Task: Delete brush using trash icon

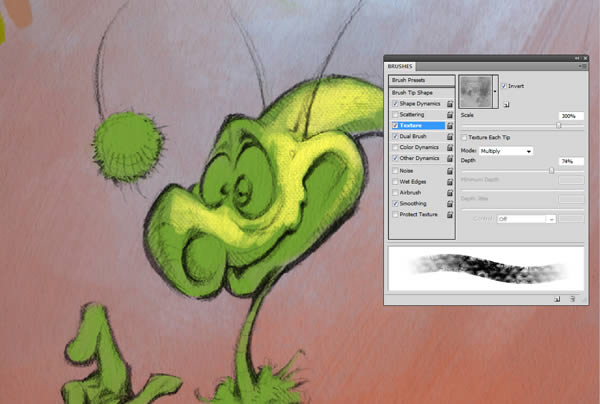Action: (572, 299)
